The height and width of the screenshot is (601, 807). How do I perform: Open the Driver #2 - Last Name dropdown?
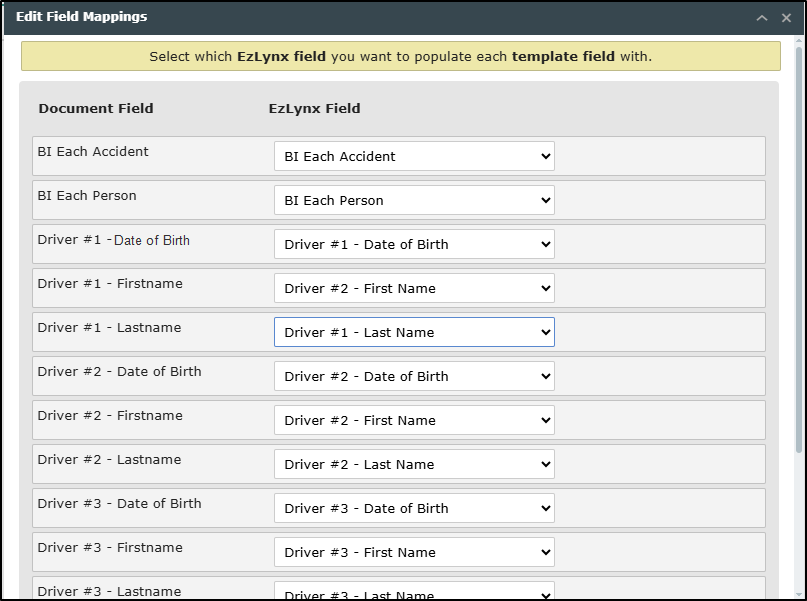pos(414,464)
